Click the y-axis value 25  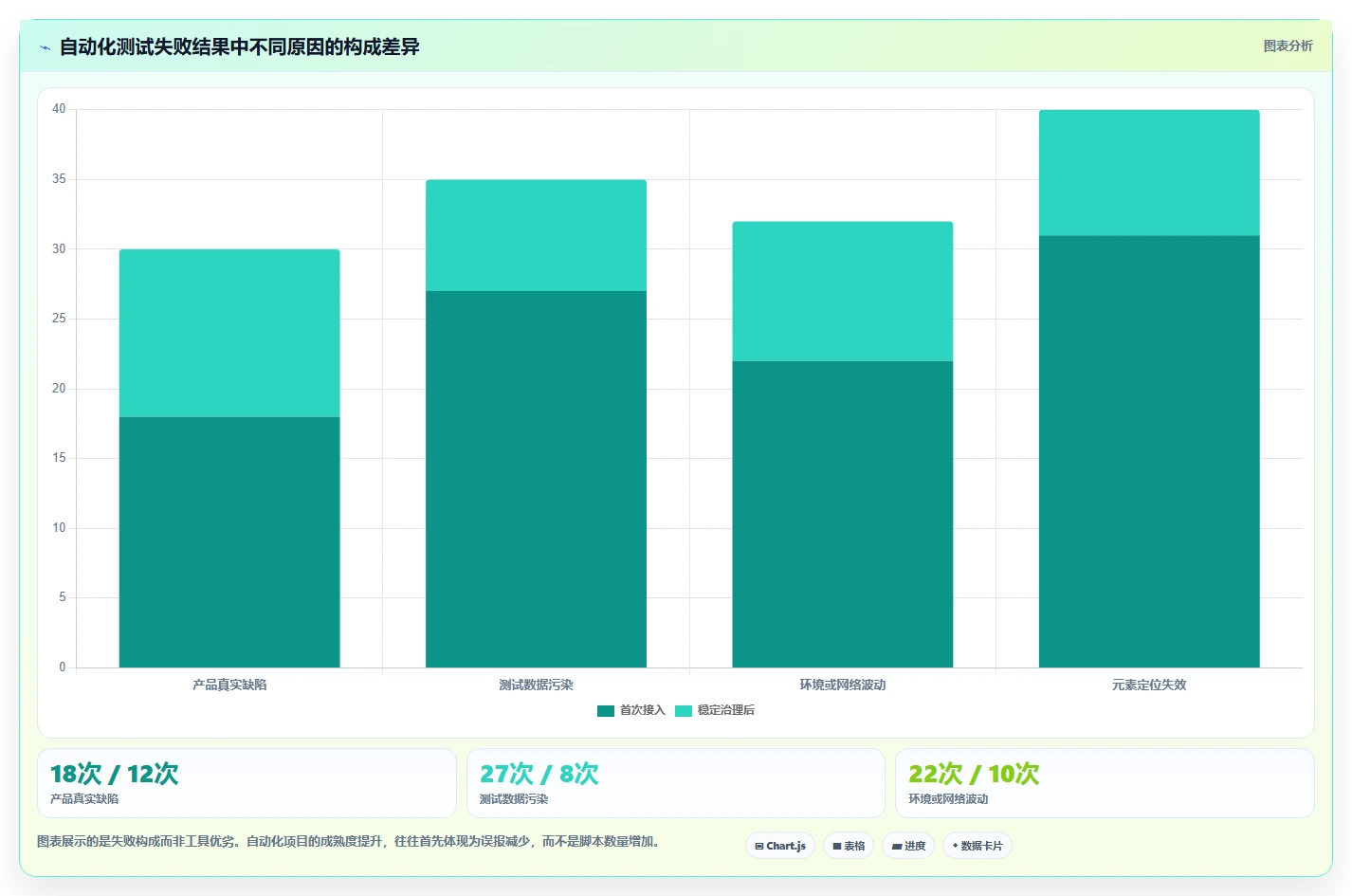pyautogui.click(x=59, y=319)
